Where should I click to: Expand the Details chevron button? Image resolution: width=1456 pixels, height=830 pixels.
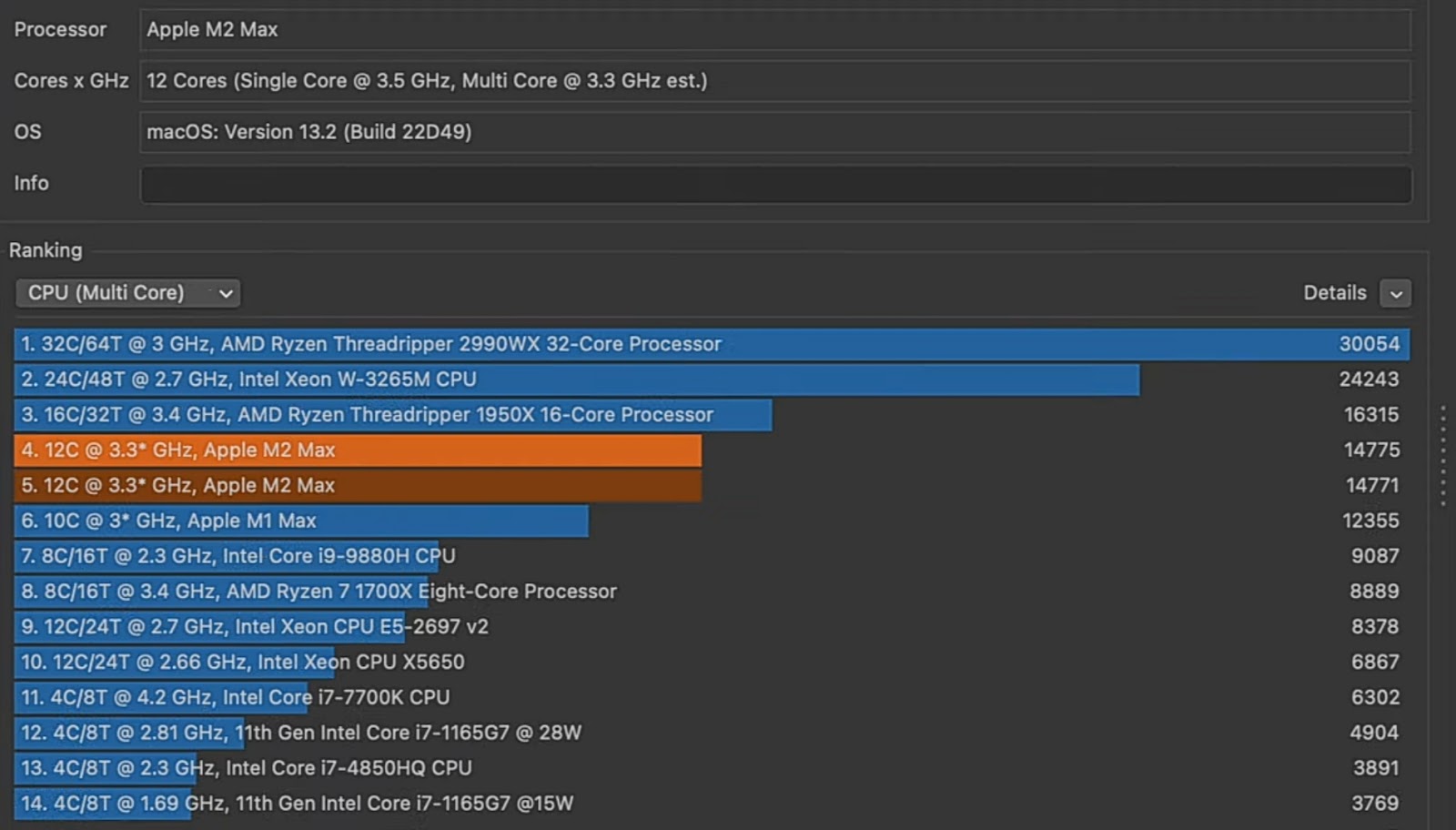[x=1396, y=293]
